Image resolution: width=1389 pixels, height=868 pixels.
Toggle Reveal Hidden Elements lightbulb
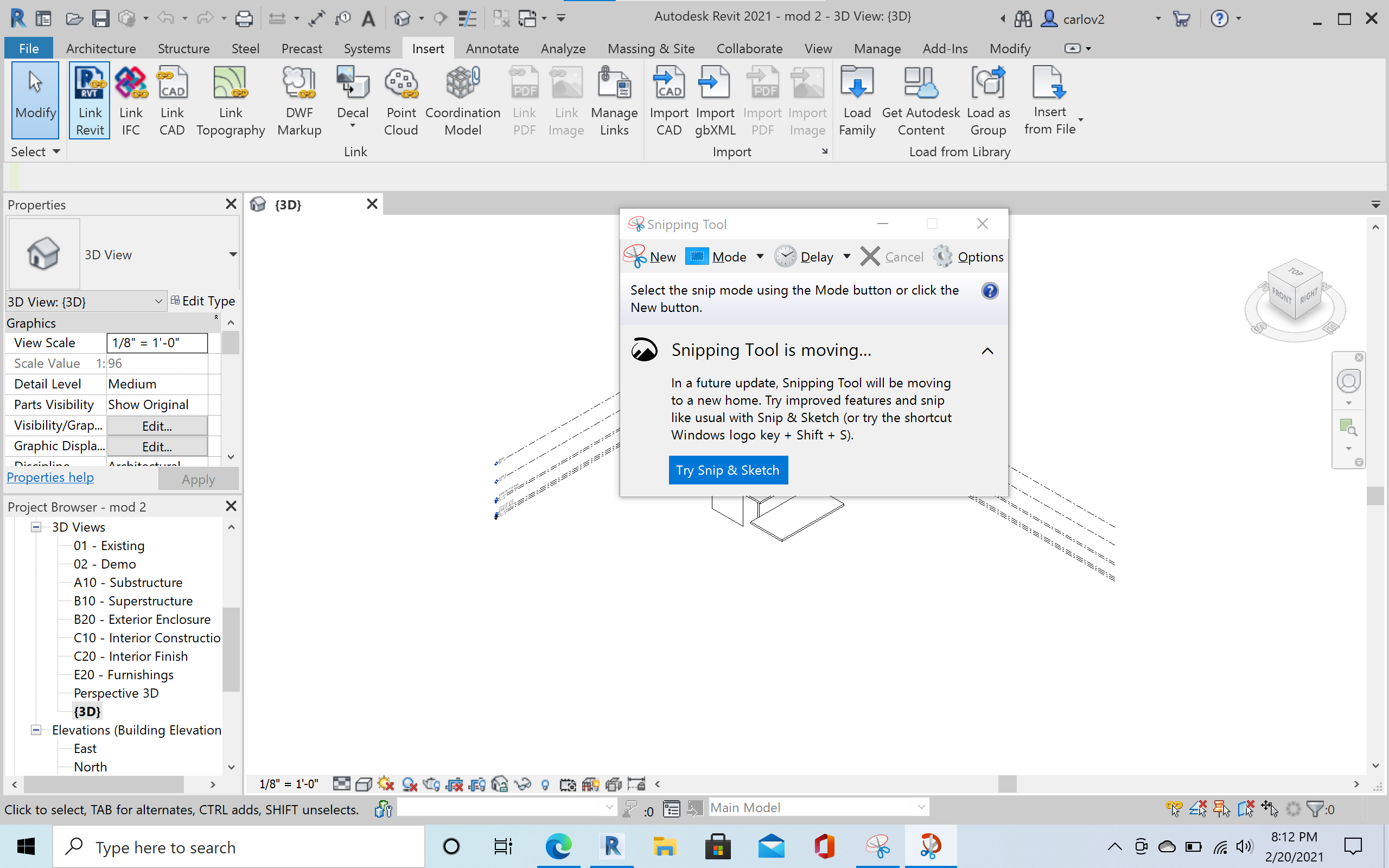pos(545,783)
